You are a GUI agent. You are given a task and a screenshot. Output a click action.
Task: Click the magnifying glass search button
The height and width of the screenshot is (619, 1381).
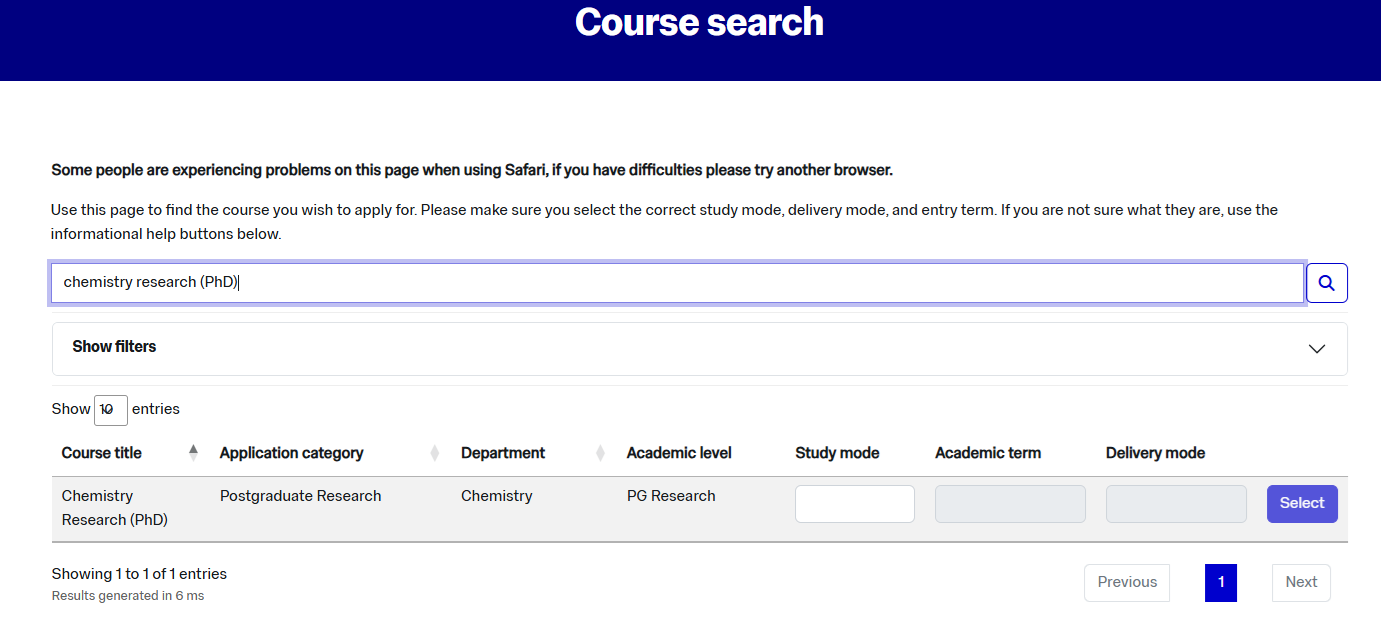pos(1326,283)
